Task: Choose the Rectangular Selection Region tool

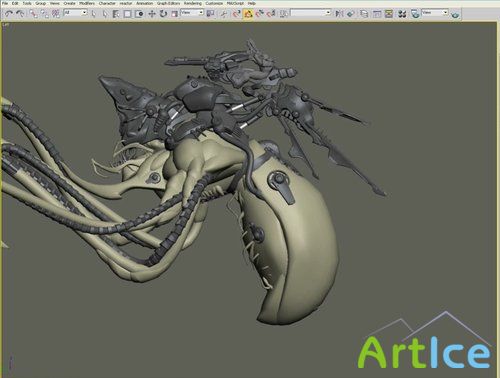Action: point(128,14)
